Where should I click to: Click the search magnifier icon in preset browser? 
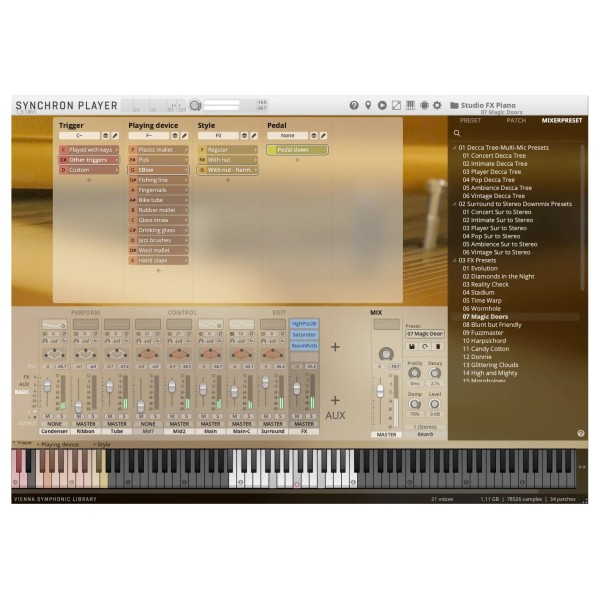(457, 133)
